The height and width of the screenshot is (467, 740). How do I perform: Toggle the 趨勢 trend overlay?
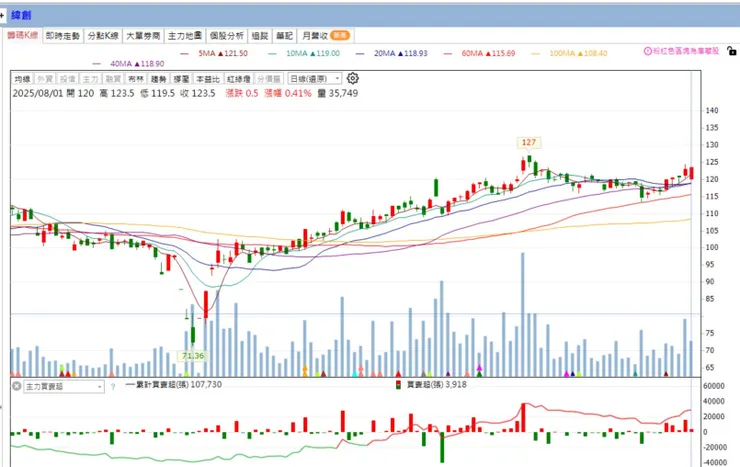(x=159, y=79)
